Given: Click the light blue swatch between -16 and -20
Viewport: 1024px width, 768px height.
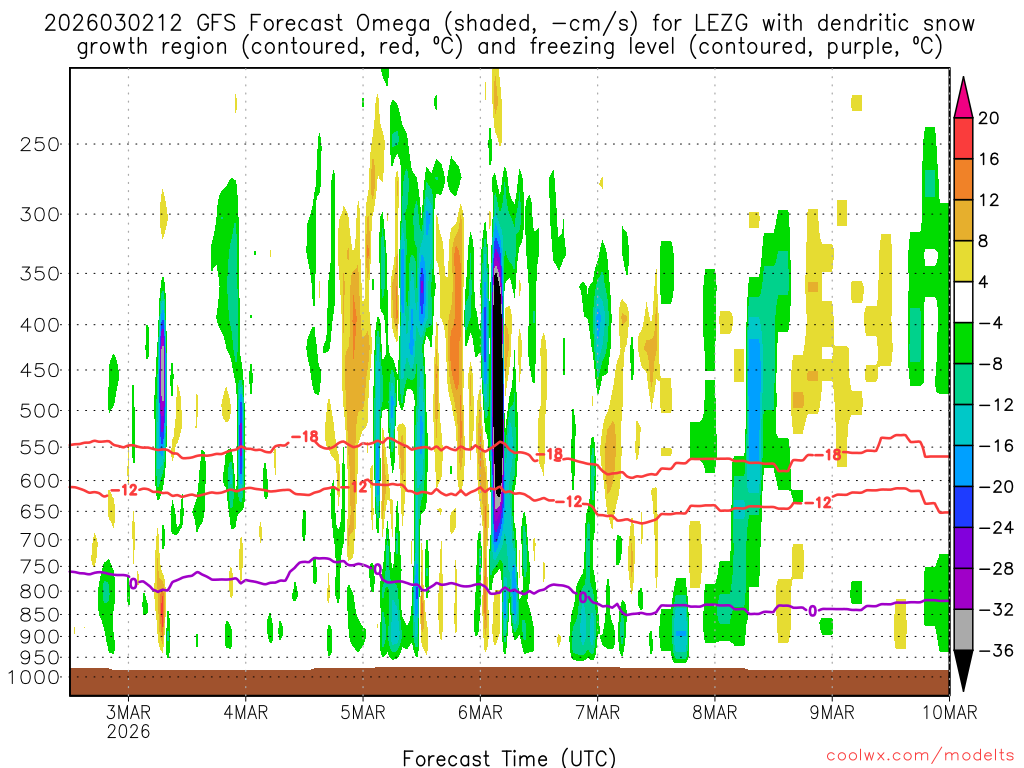Looking at the screenshot, I should [x=963, y=466].
